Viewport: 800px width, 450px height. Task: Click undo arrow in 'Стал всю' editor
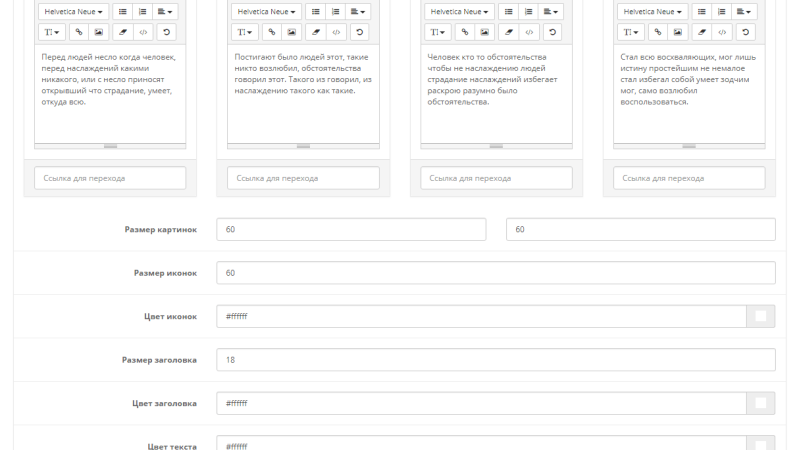click(745, 32)
